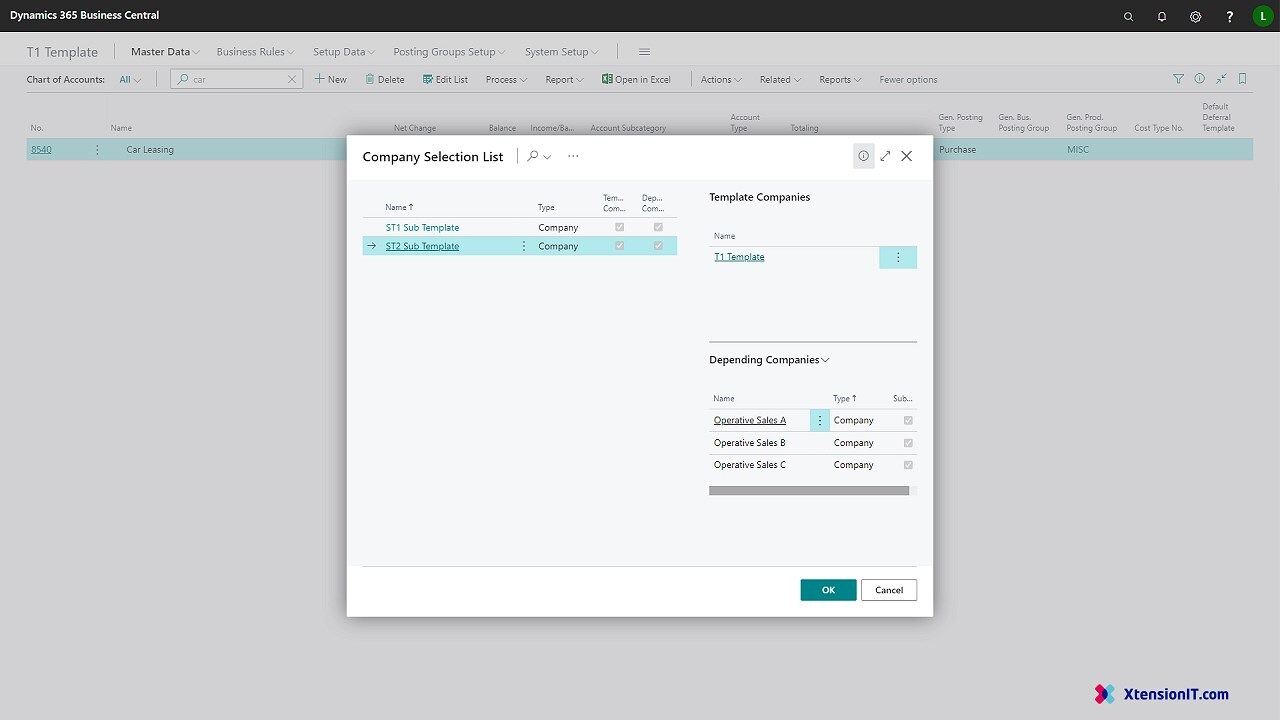Screen dimensions: 1280x720
Task: Open the settings gear in top bar
Action: (x=1195, y=16)
